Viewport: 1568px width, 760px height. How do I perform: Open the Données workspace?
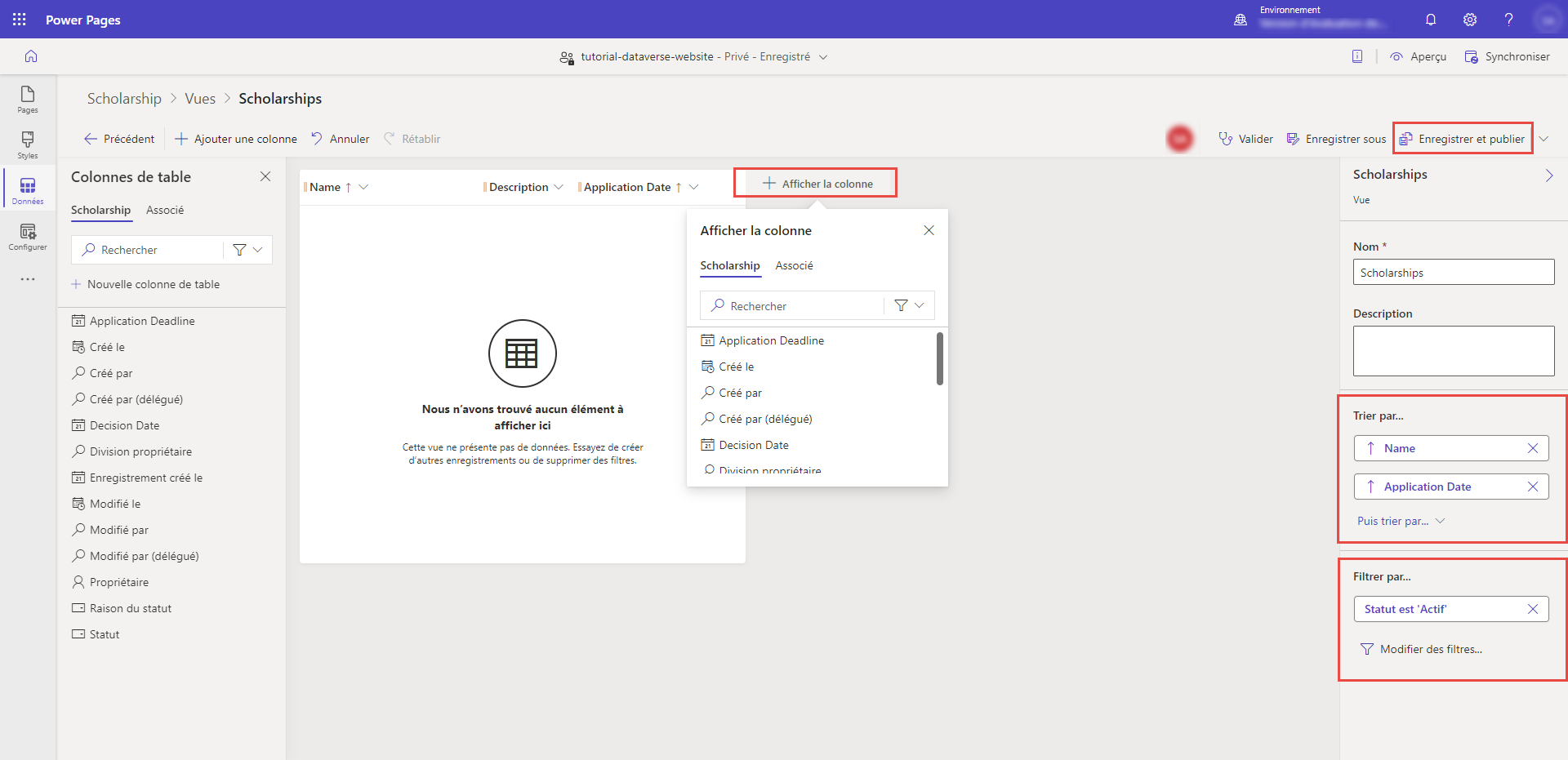(28, 191)
